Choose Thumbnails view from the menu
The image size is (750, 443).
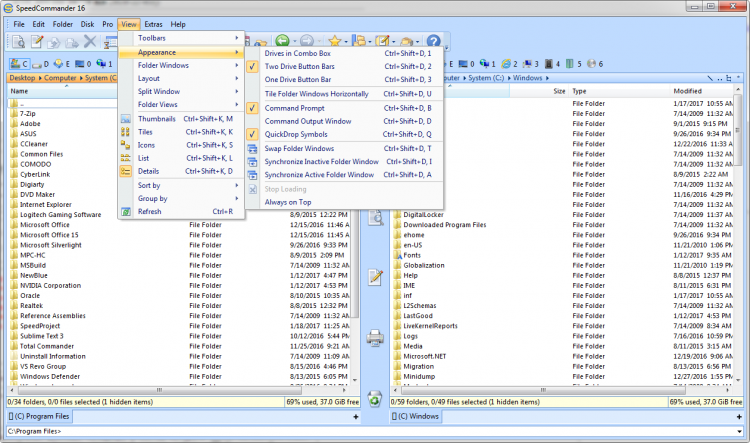(157, 118)
